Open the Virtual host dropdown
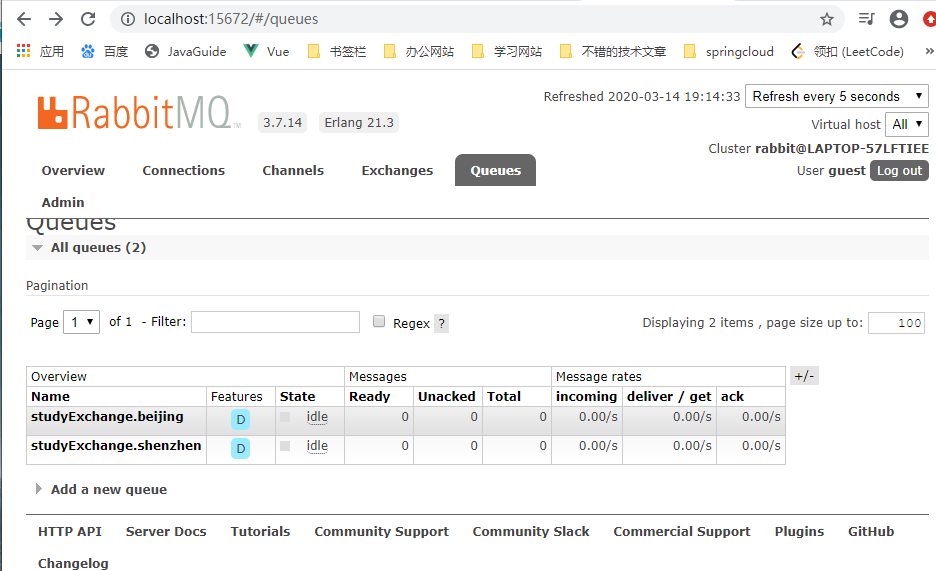The height and width of the screenshot is (571, 936). click(907, 124)
